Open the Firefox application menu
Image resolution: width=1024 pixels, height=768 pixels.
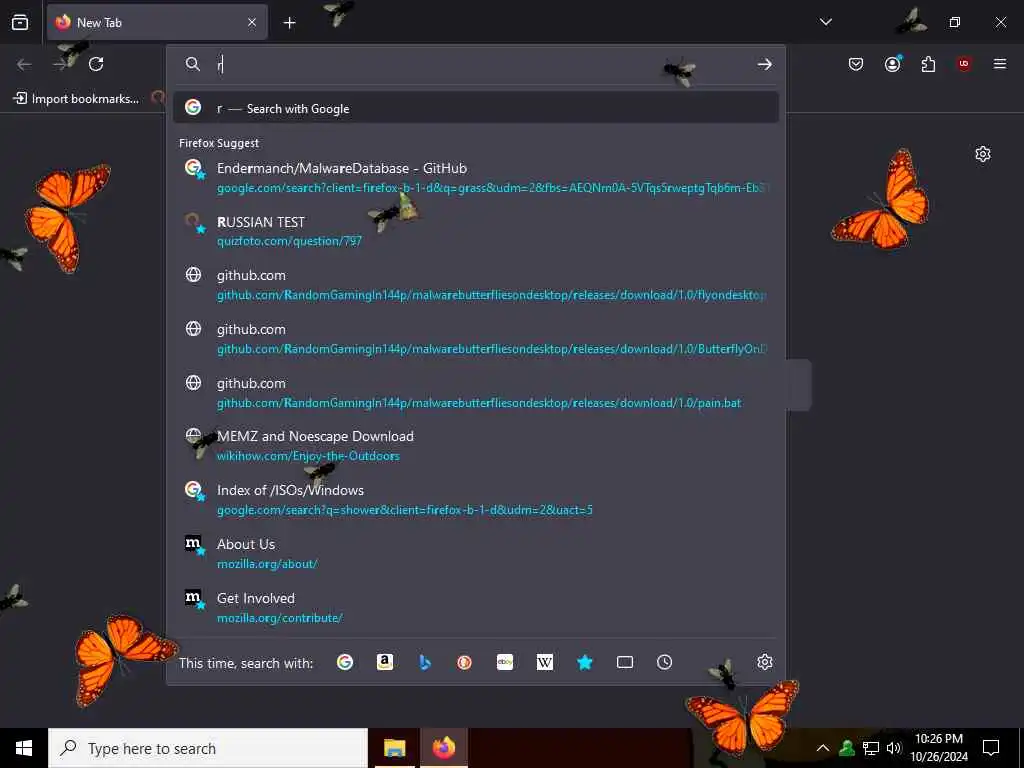pyautogui.click(x=1000, y=64)
